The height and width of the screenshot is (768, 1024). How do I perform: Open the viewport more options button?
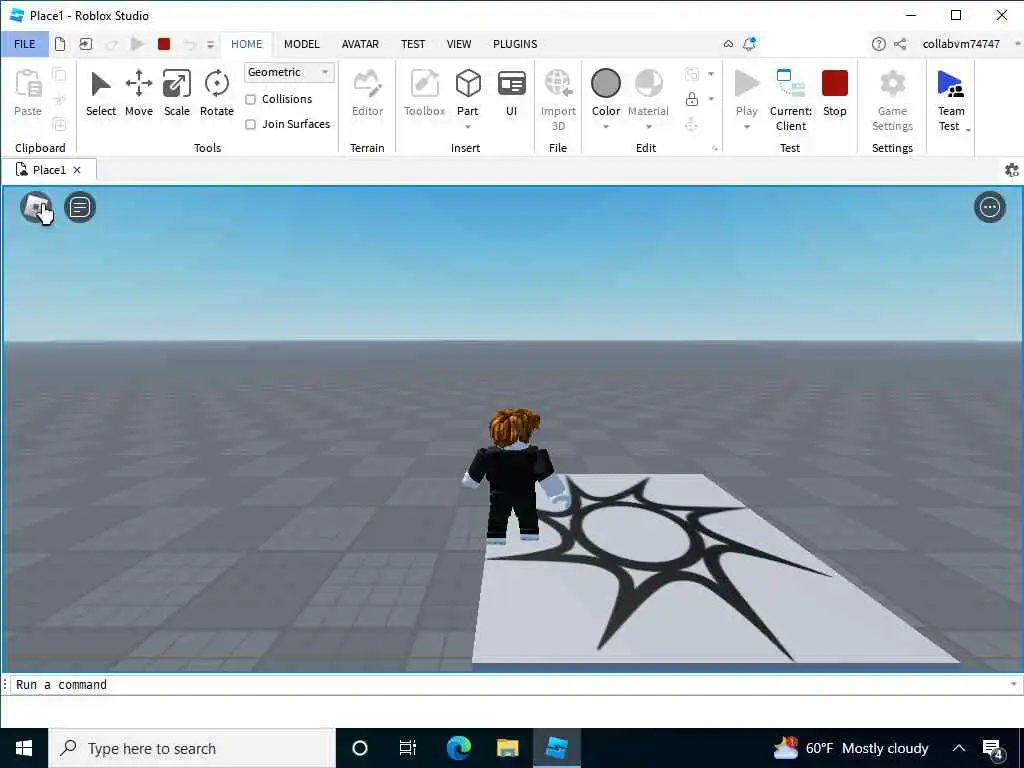[x=989, y=208]
